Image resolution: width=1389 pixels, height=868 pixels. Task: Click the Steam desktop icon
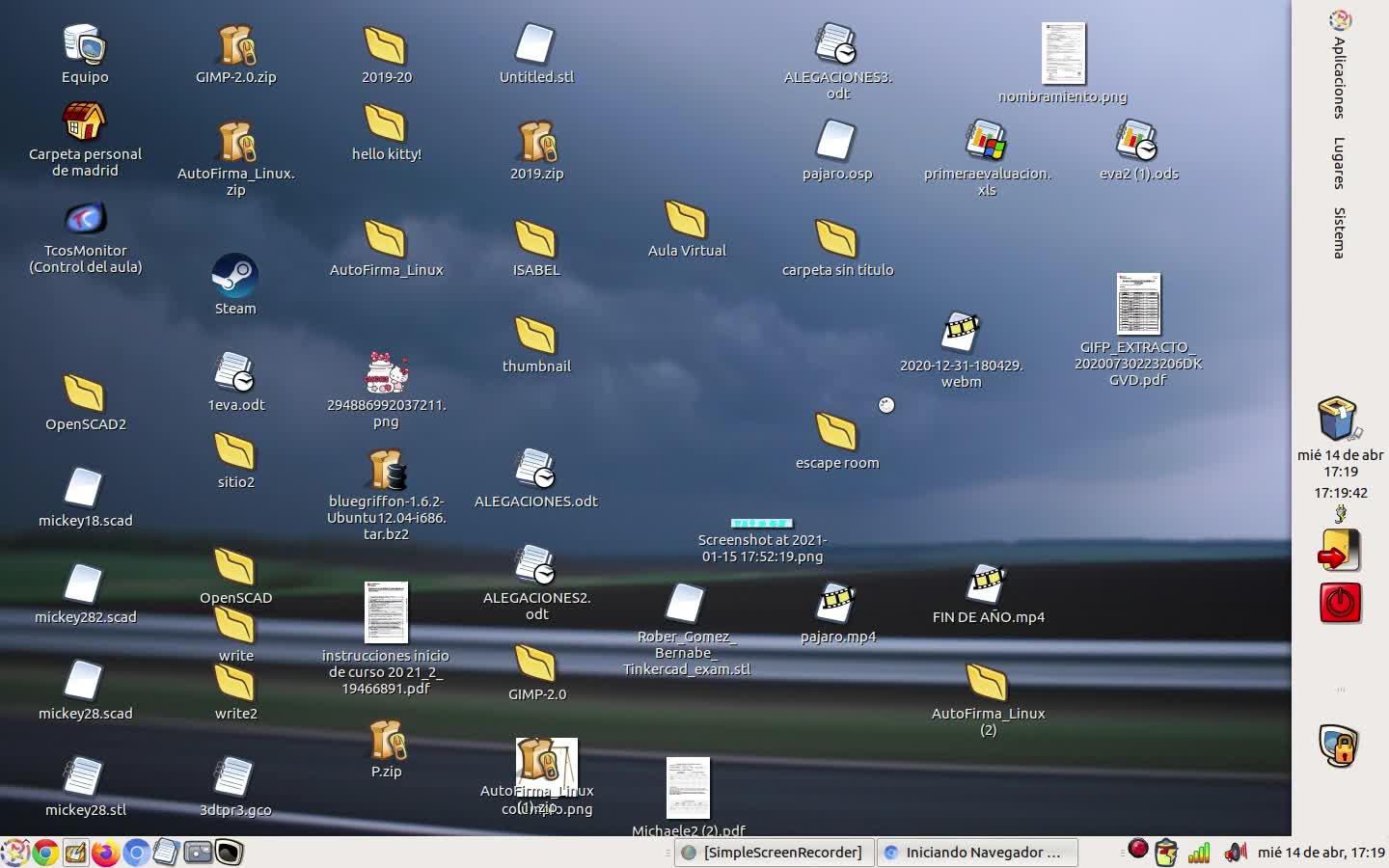[235, 277]
